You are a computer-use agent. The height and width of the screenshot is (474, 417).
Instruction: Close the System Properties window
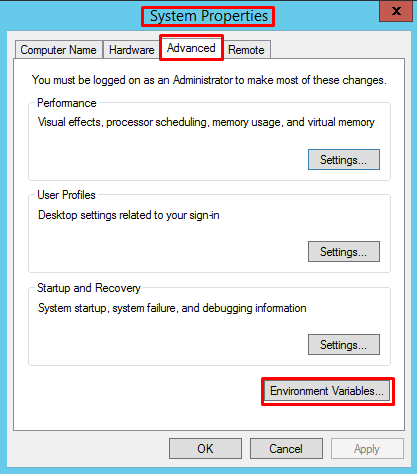[x=396, y=11]
